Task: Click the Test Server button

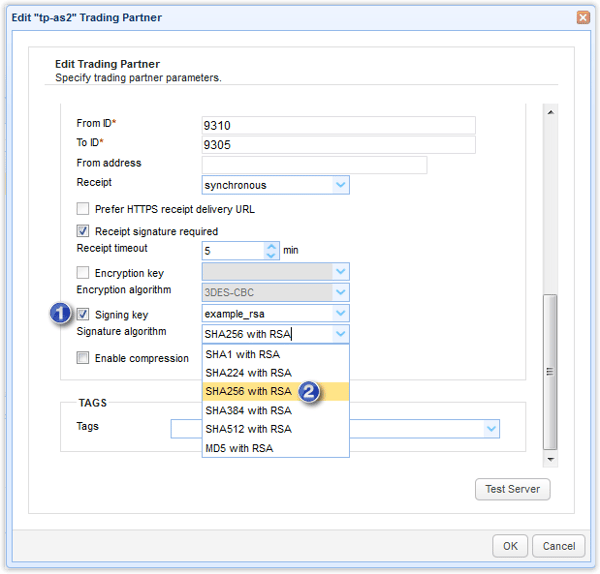Action: point(512,489)
